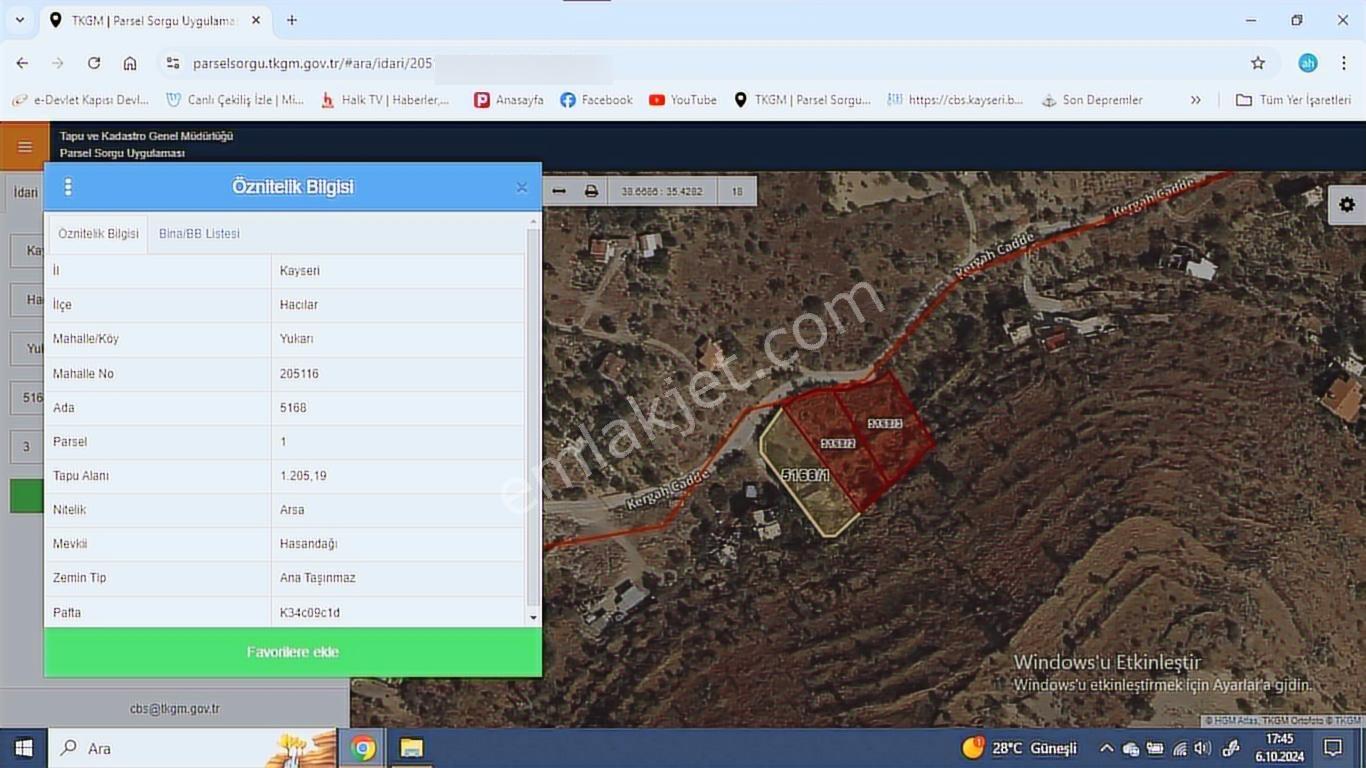Select the measure distance tool on map toolbar

tap(559, 191)
